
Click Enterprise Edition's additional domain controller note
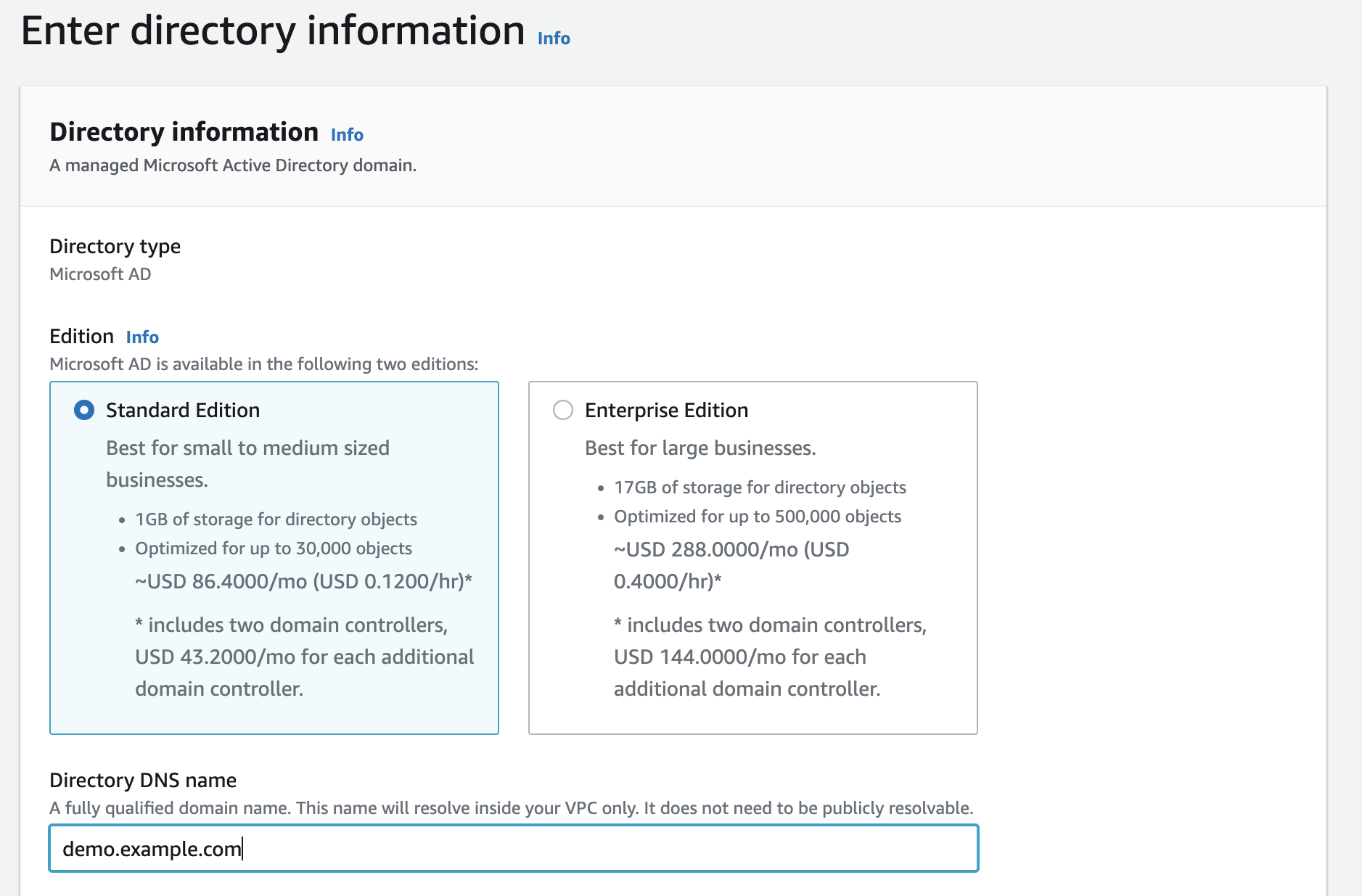[770, 657]
